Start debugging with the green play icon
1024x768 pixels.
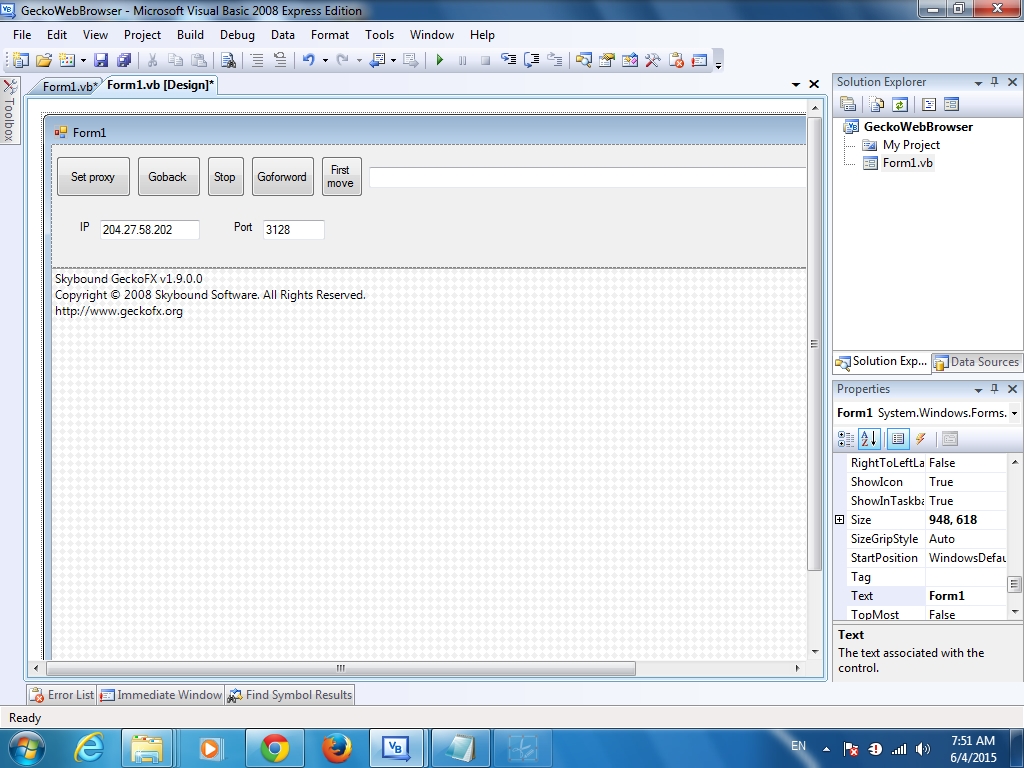click(440, 60)
